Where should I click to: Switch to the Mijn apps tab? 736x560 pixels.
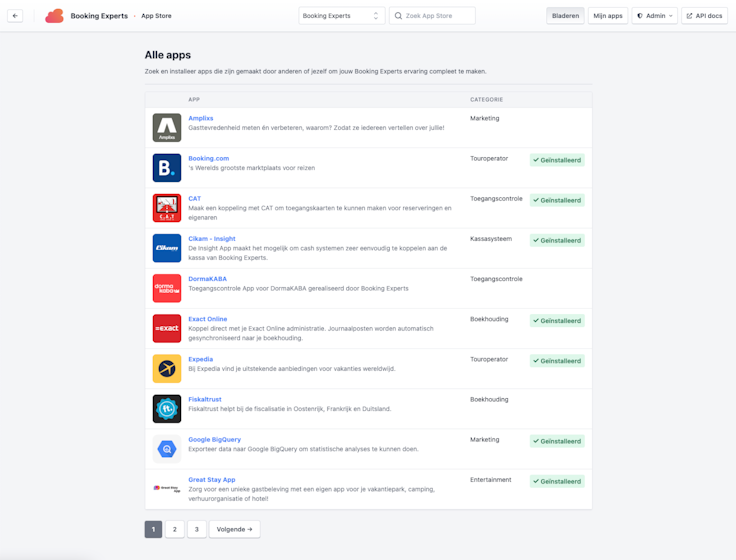click(x=607, y=15)
